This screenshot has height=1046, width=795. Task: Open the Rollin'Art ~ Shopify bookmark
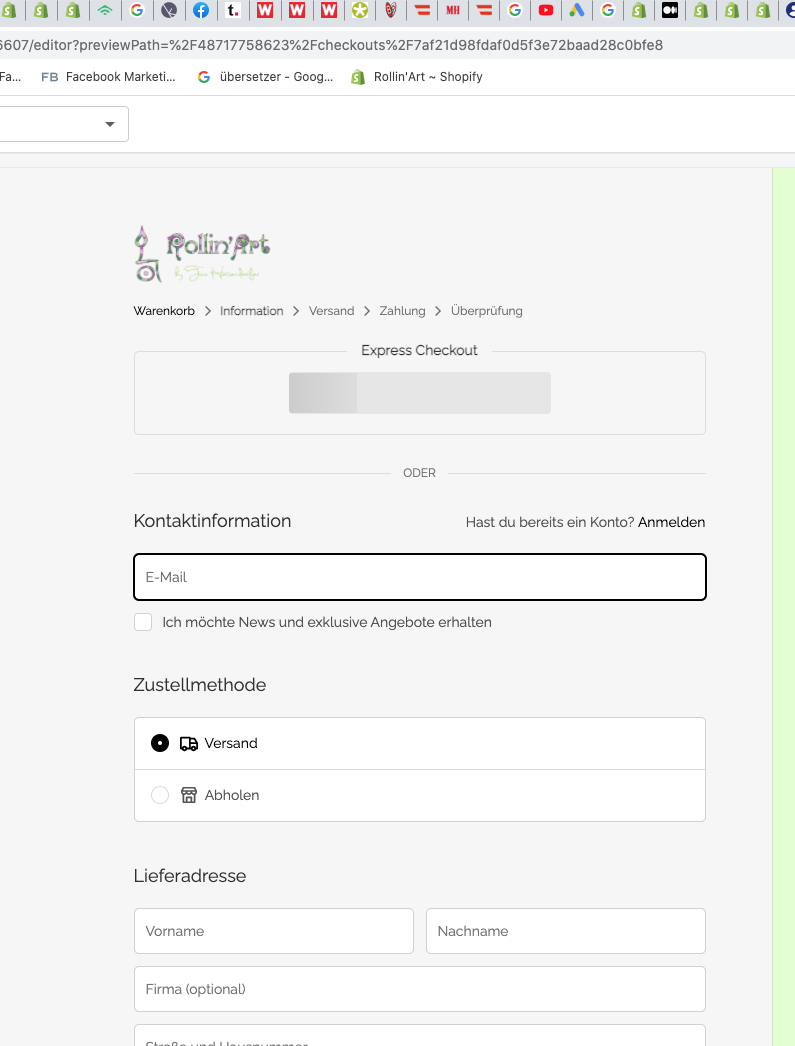point(417,76)
